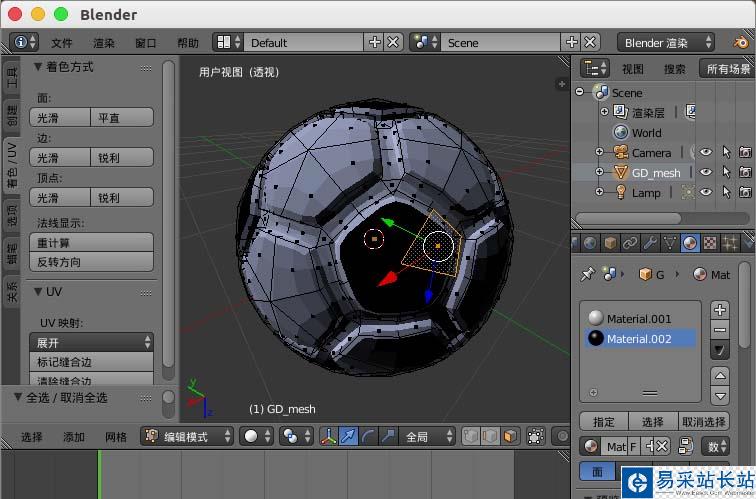Expand the Camera tree node
756x499 pixels.
(599, 152)
